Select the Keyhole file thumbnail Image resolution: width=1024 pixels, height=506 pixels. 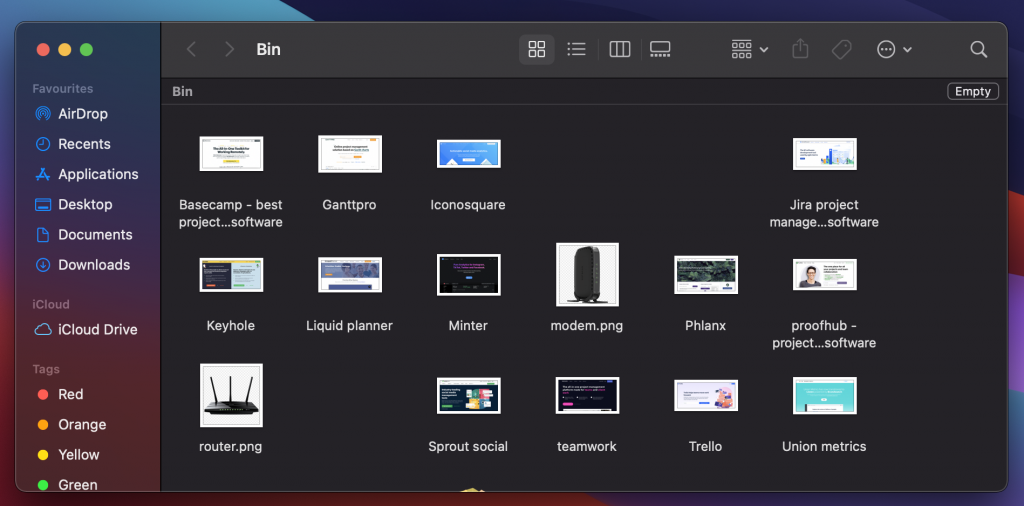pos(231,274)
